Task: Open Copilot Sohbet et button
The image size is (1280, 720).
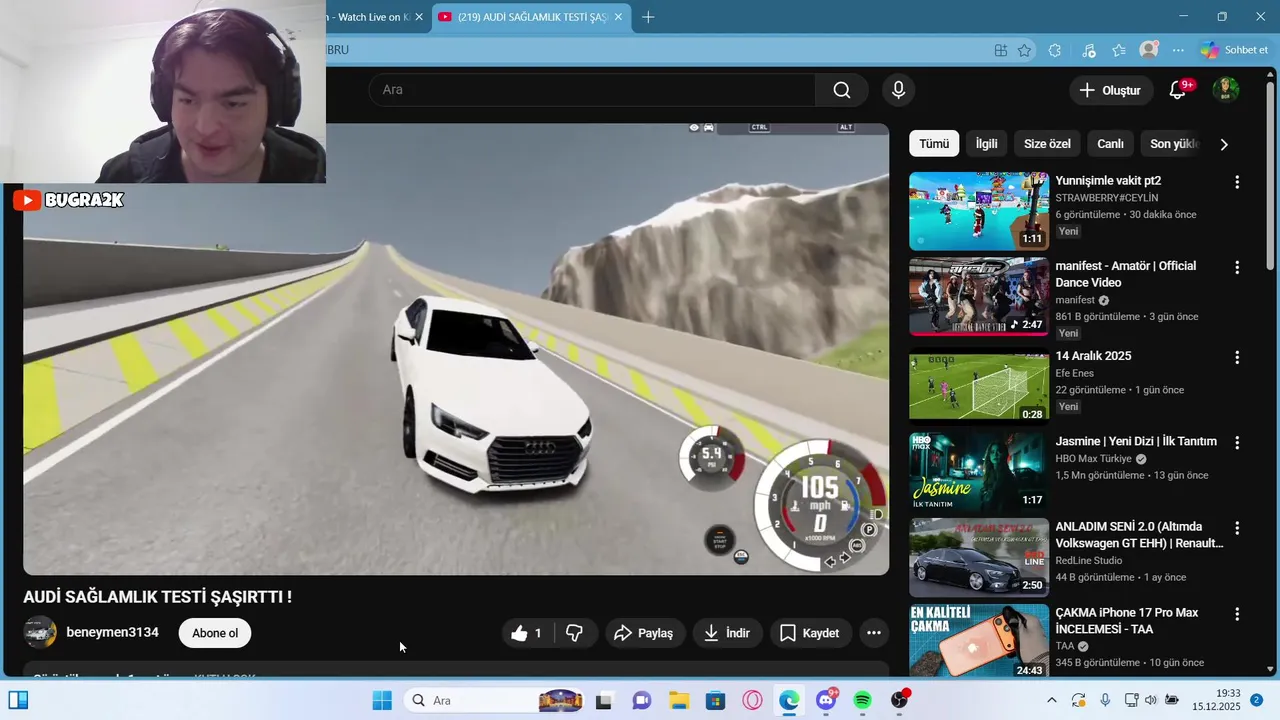Action: click(1235, 50)
